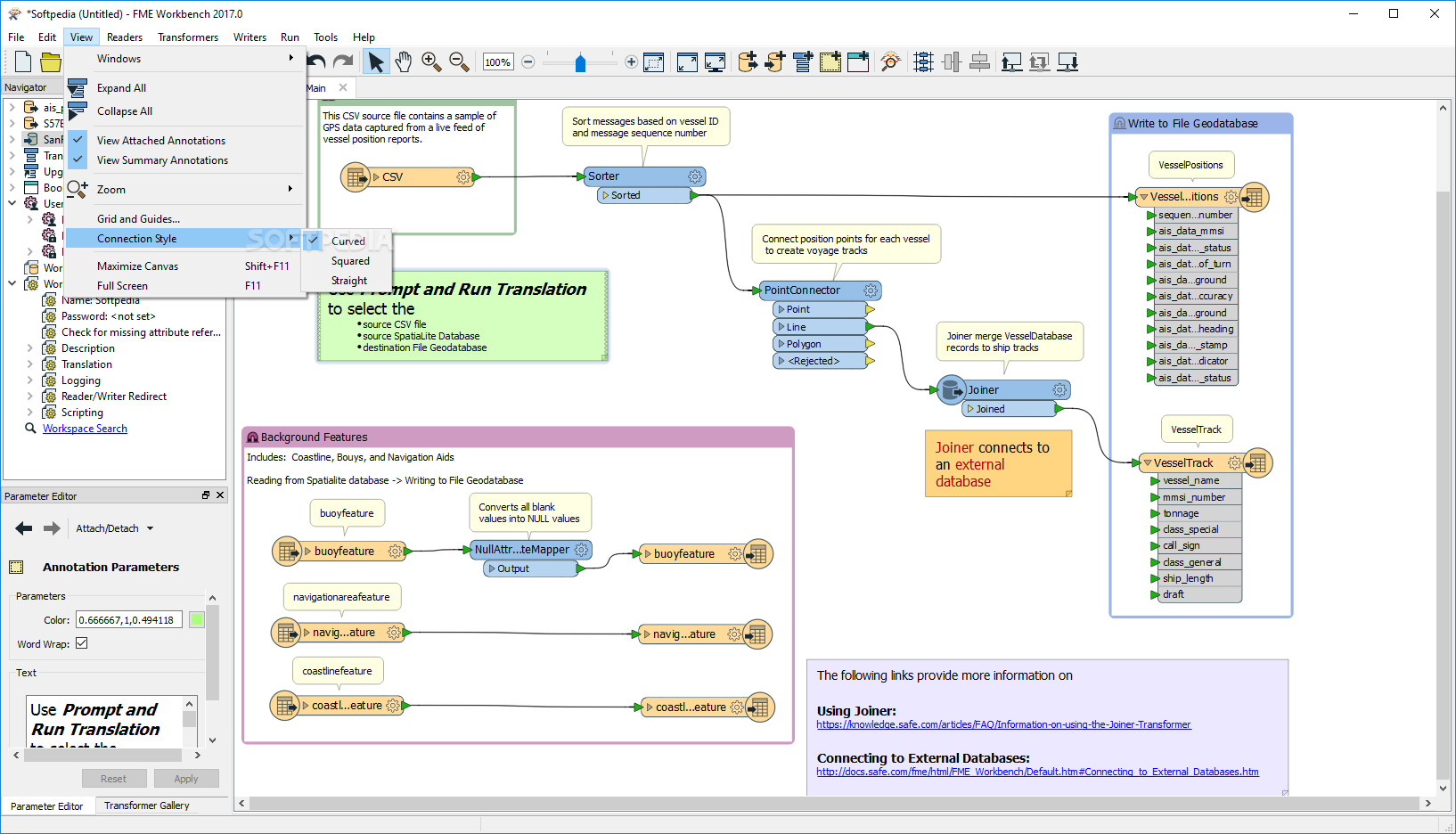Viewport: 1456px width, 834px height.
Task: Click the Maximize Canvas toolbar icon
Action: (x=687, y=61)
